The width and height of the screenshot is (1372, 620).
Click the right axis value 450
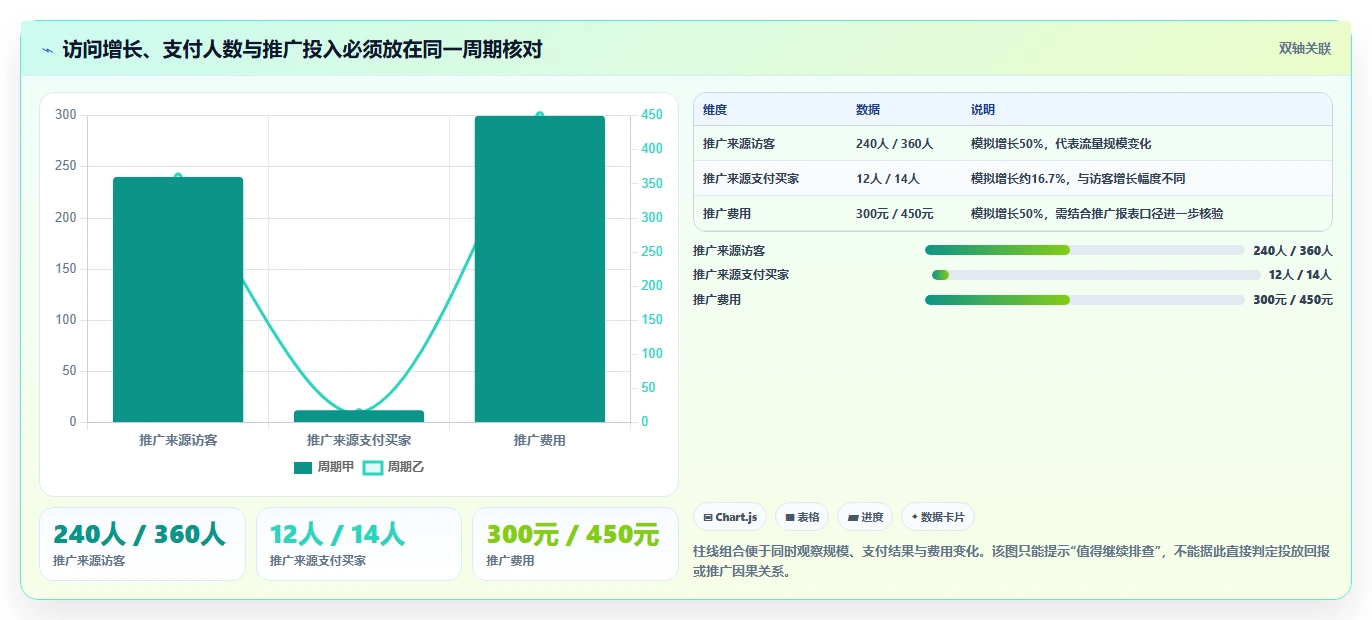point(652,115)
